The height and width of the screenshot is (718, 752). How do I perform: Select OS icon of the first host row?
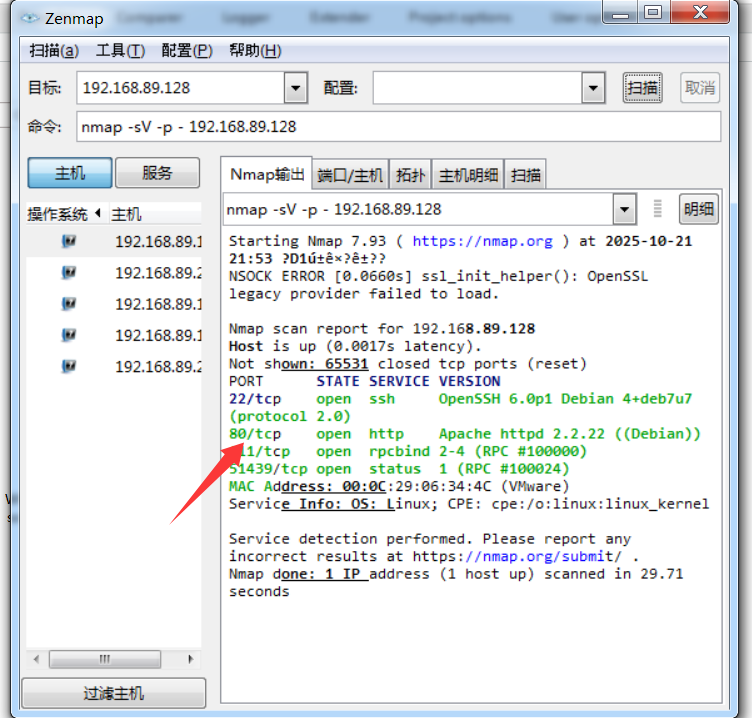69,241
